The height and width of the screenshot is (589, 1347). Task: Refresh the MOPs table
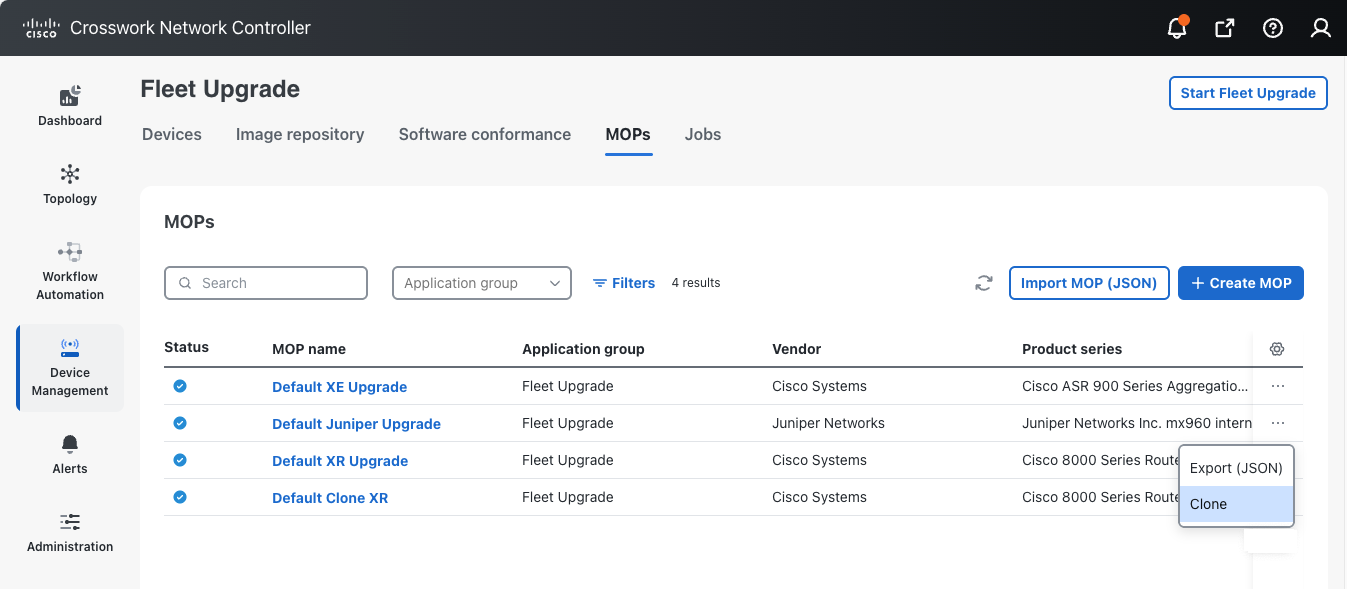984,283
